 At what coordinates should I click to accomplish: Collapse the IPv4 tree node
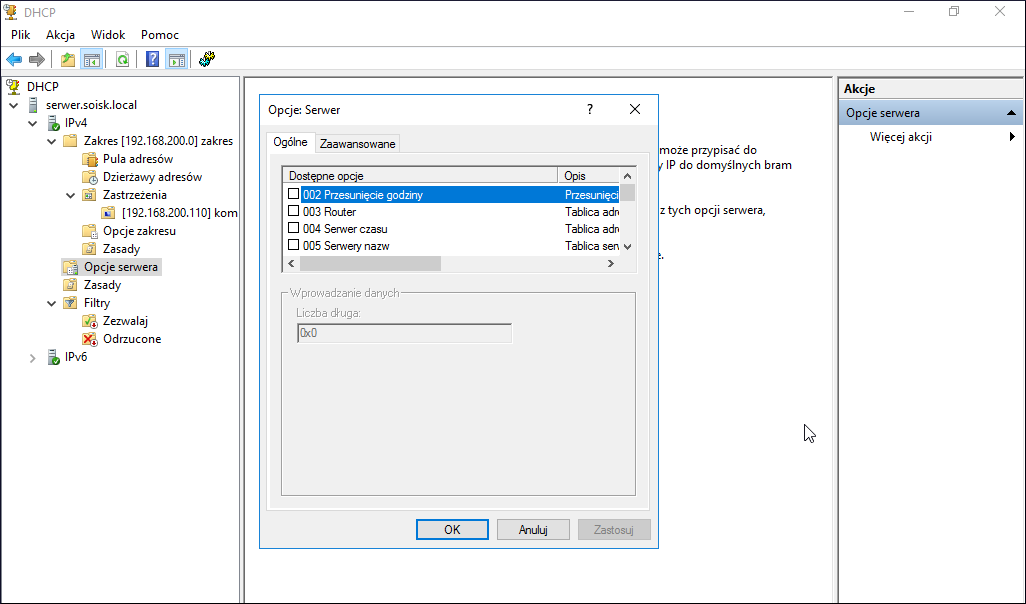coord(33,123)
